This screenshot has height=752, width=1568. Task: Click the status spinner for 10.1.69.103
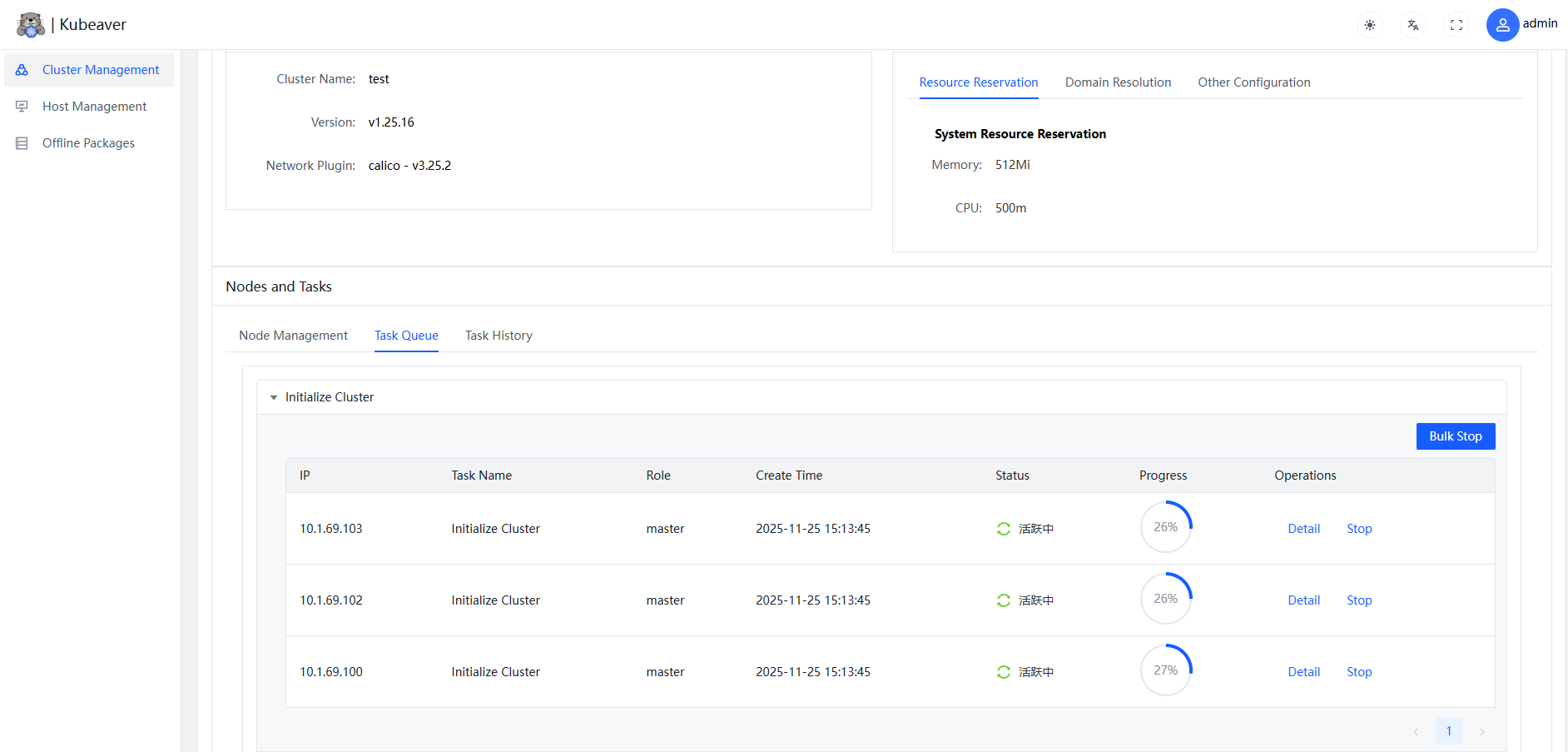click(1004, 529)
